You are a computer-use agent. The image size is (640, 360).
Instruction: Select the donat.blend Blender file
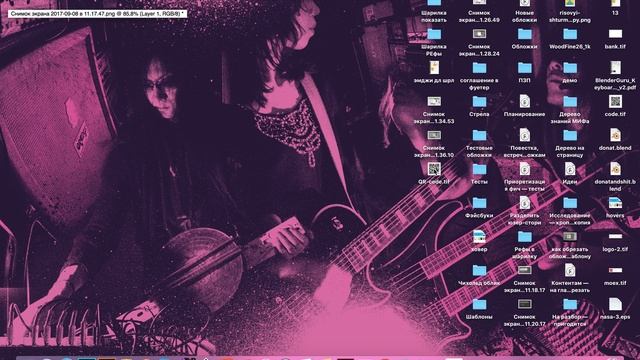pos(615,135)
